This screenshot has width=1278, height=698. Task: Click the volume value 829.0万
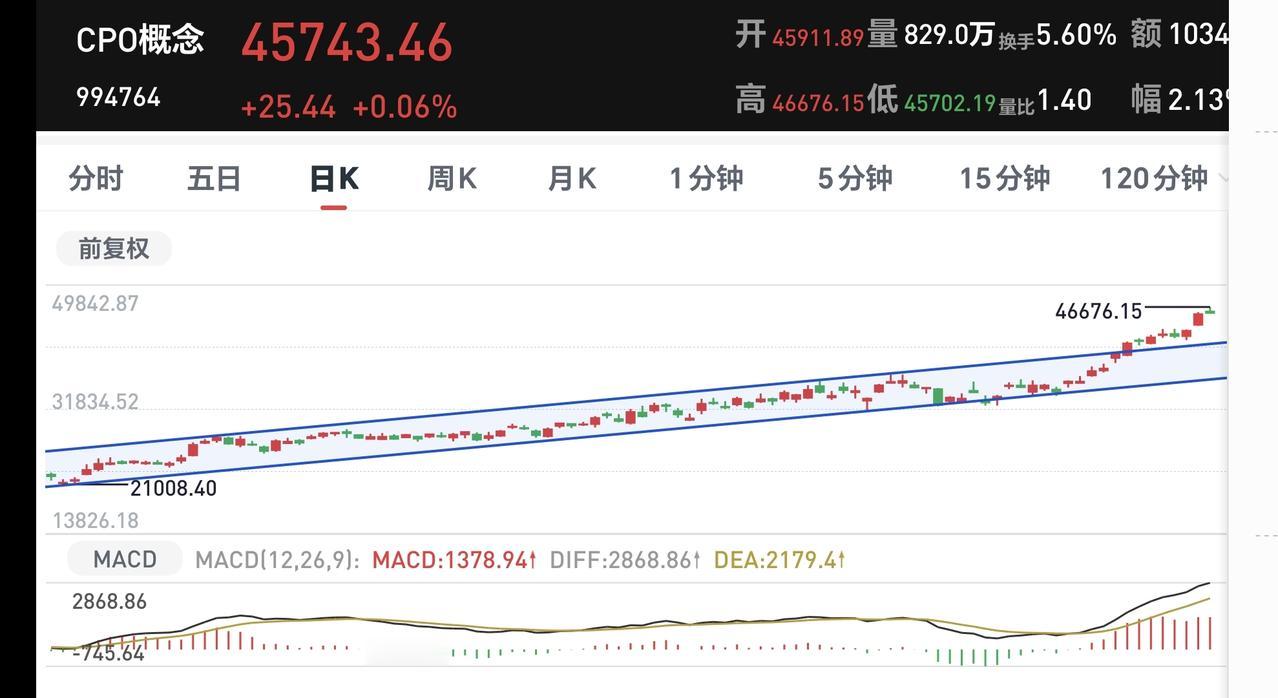click(x=949, y=36)
